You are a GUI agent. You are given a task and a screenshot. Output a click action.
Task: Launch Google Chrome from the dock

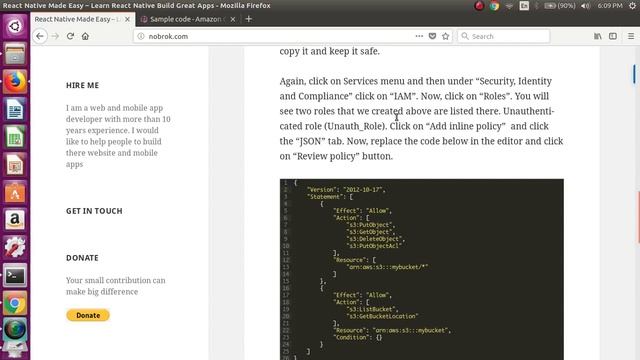point(15,303)
